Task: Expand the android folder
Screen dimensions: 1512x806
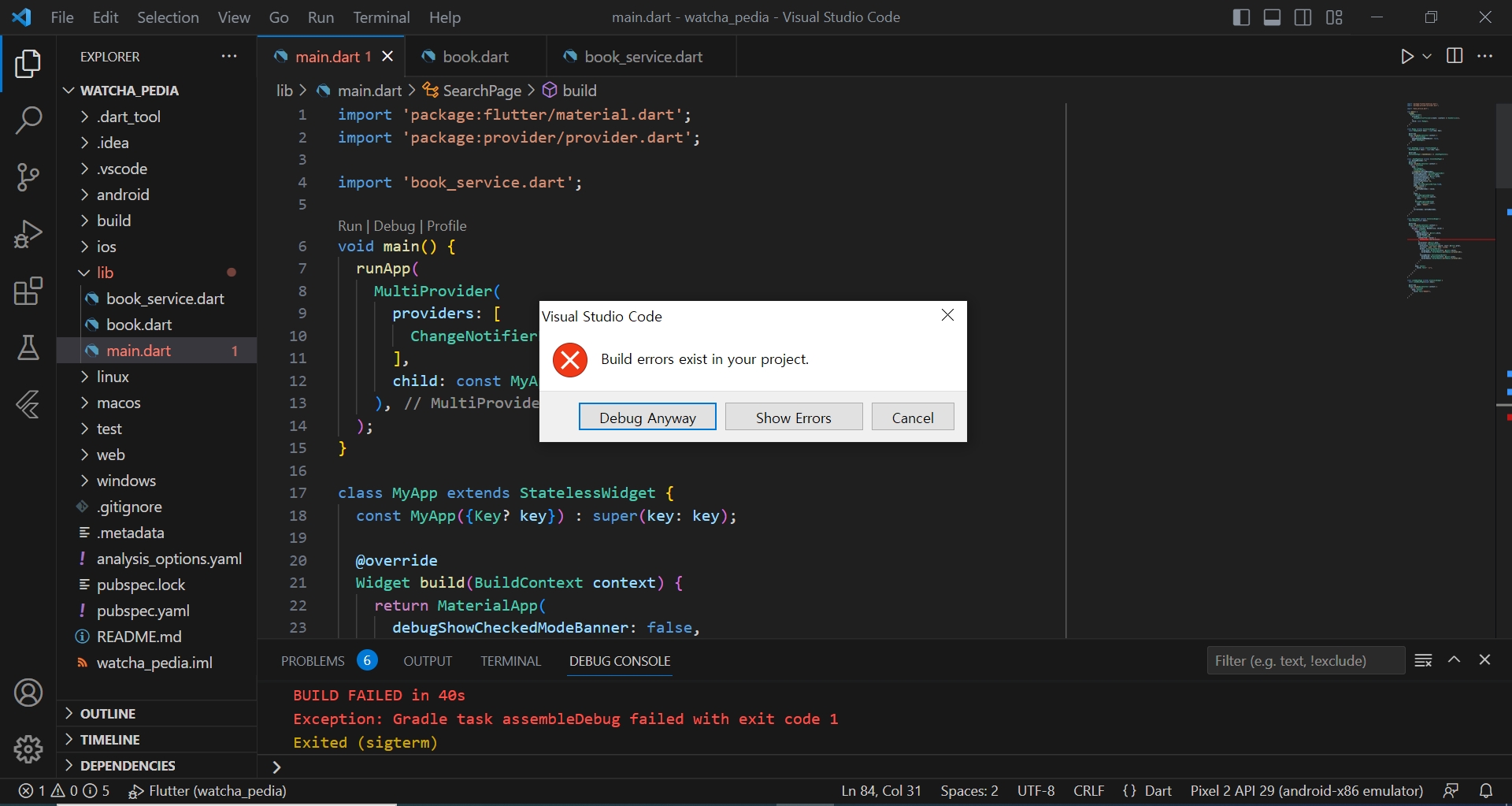Action: point(157,195)
